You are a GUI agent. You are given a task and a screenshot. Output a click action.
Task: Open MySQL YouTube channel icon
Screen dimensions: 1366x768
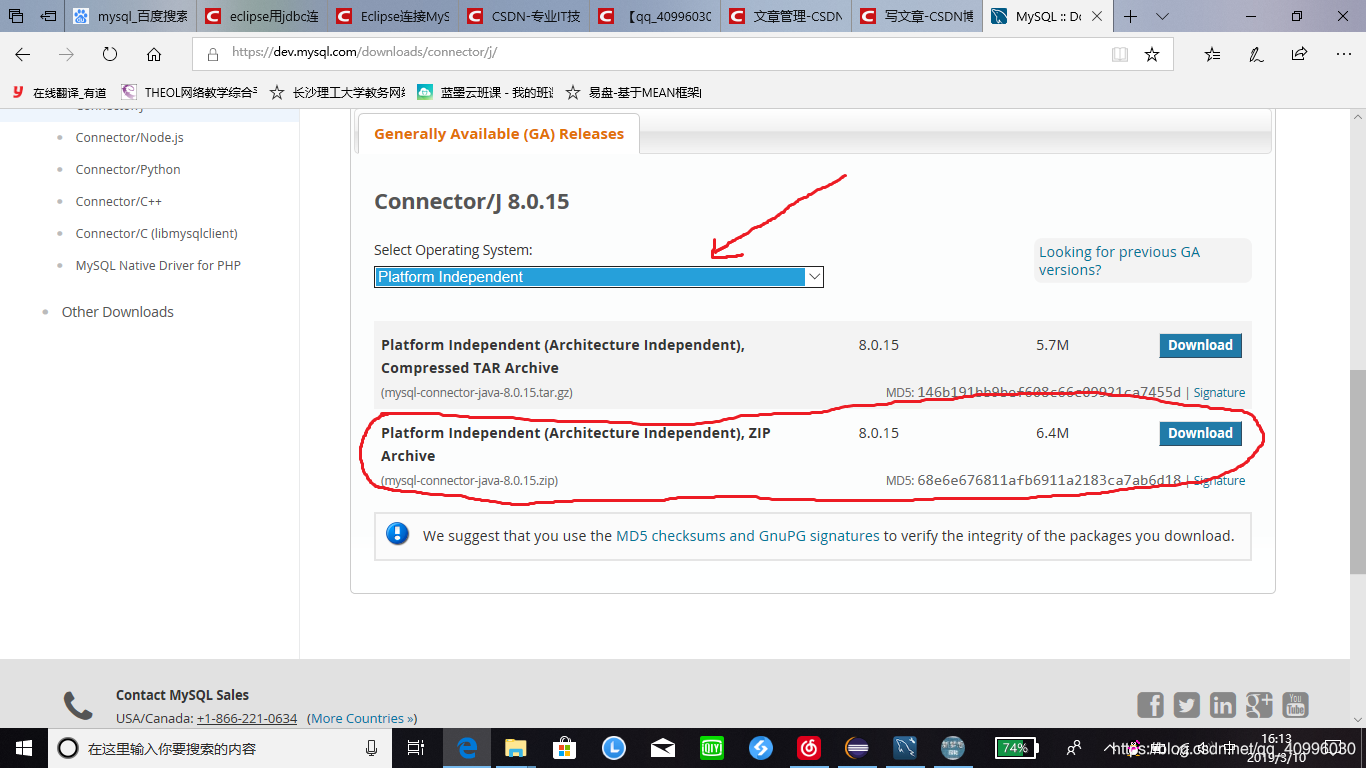[x=1295, y=705]
